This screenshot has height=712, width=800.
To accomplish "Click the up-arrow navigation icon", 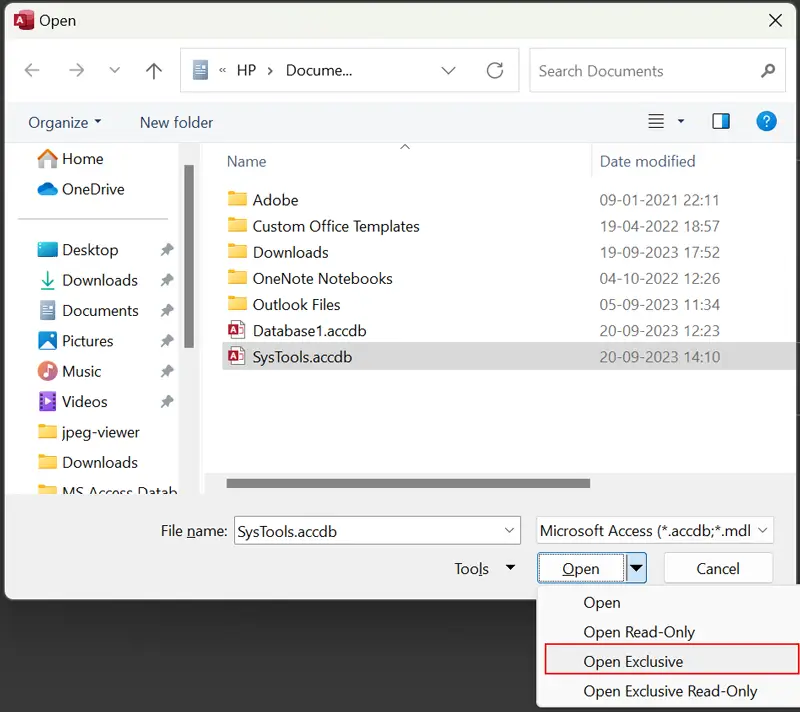I will point(154,70).
